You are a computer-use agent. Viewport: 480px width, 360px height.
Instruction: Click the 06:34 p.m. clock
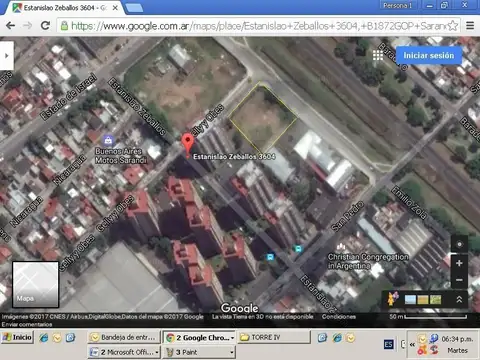[457, 339]
